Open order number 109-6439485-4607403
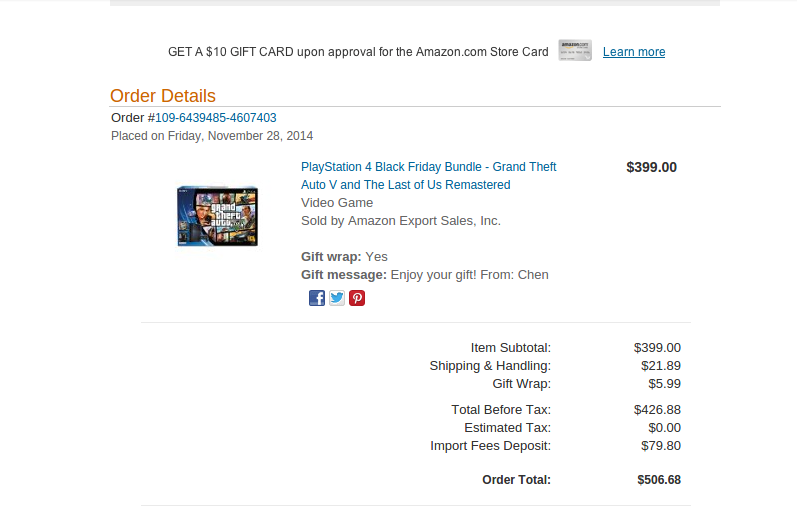Image resolution: width=797 pixels, height=527 pixels. pos(216,118)
